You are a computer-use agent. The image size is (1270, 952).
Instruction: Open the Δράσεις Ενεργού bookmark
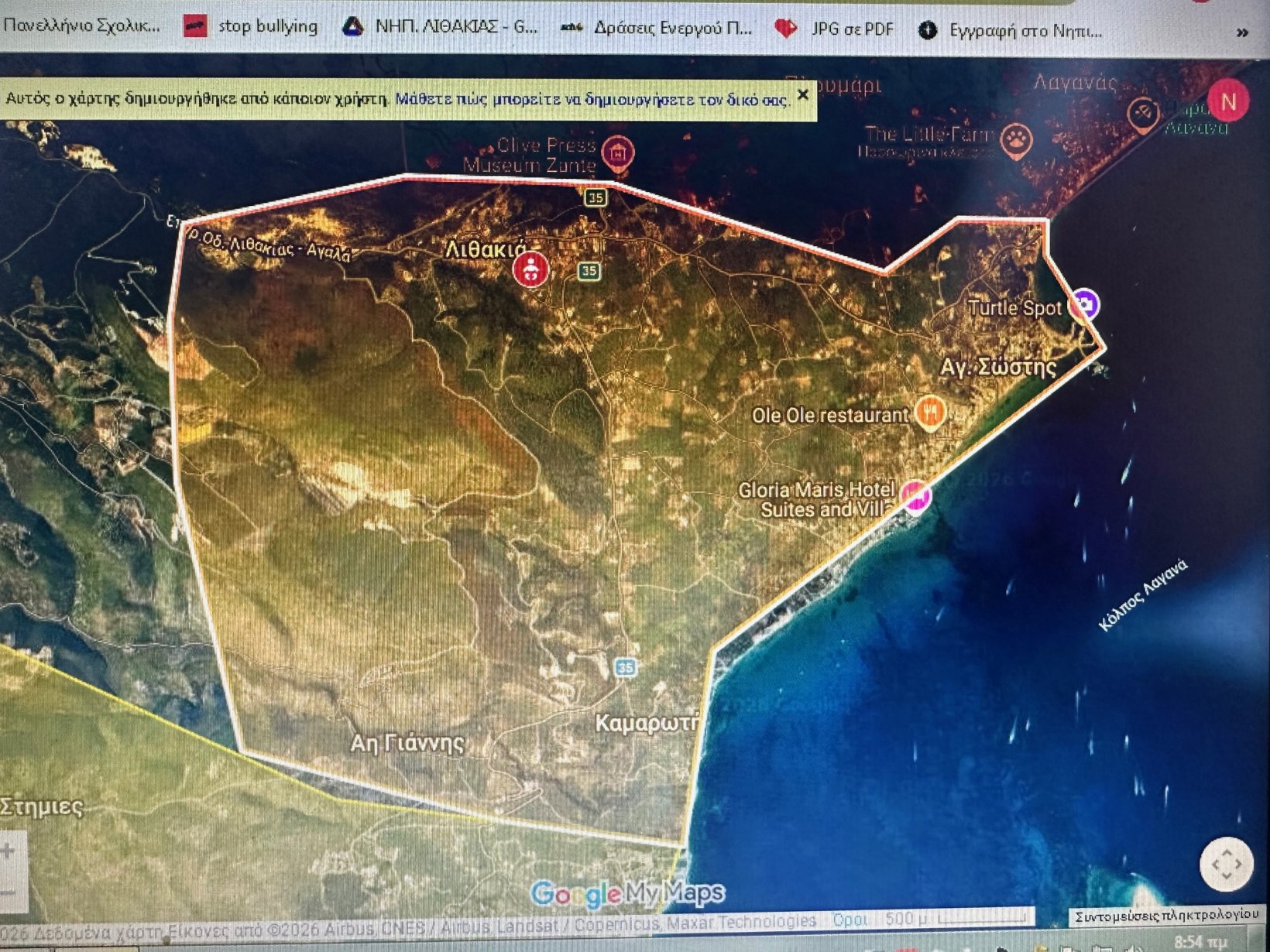coord(657,28)
